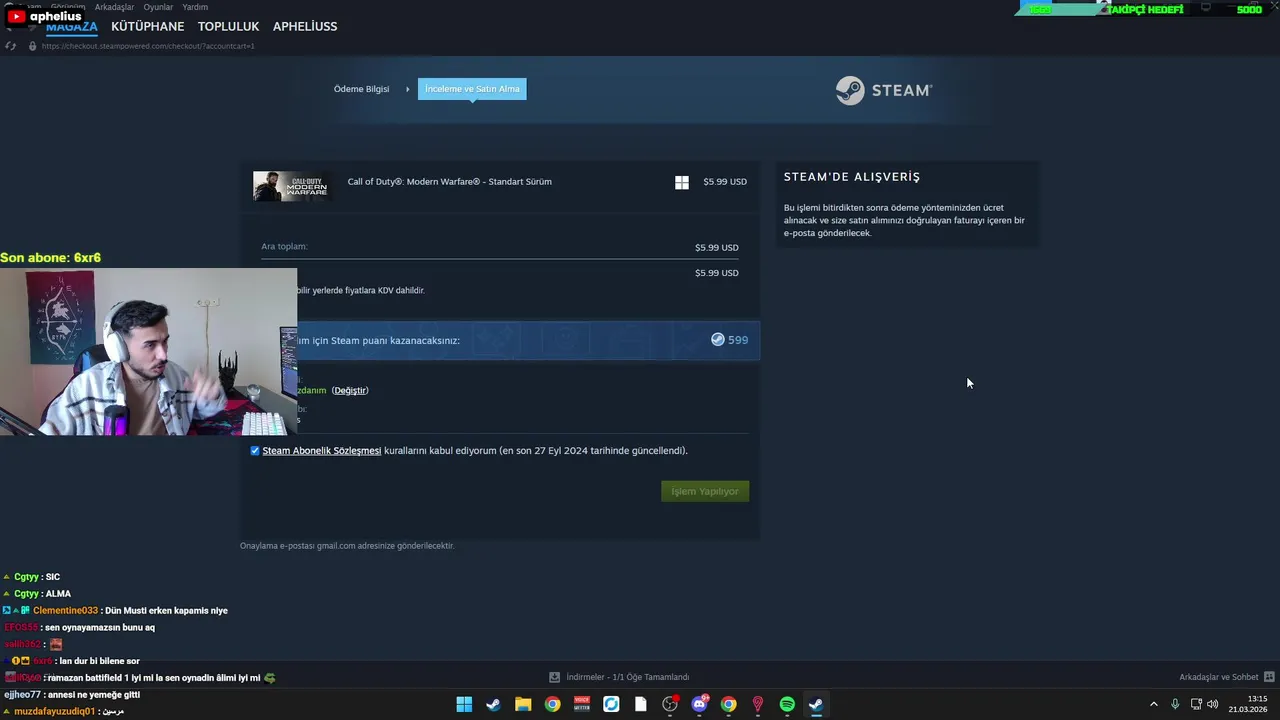Open the blue circular arrows app on the taskbar
The width and height of the screenshot is (1280, 720).
click(x=611, y=704)
